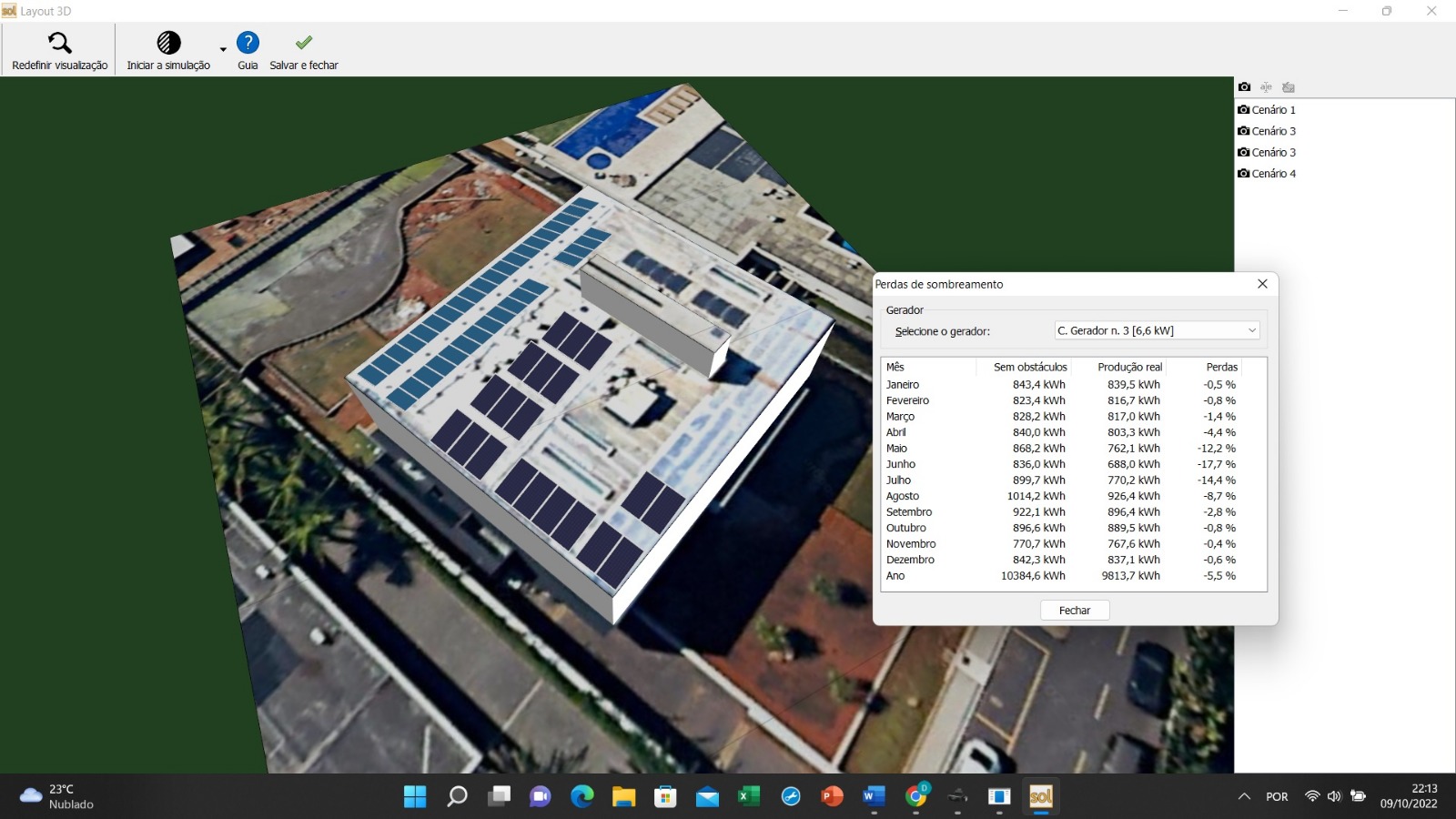Expand the Iniciar a simulação dropdown arrow
Image resolution: width=1456 pixels, height=819 pixels.
223,50
